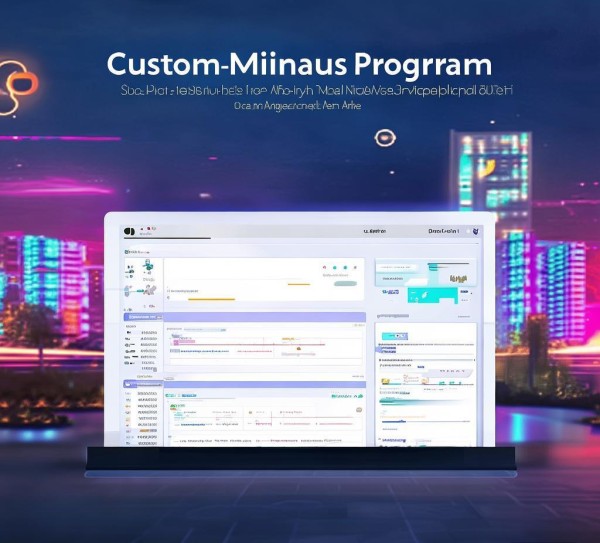The width and height of the screenshot is (600, 543).
Task: Click the orange progress bar in top panel
Action: coord(212,299)
